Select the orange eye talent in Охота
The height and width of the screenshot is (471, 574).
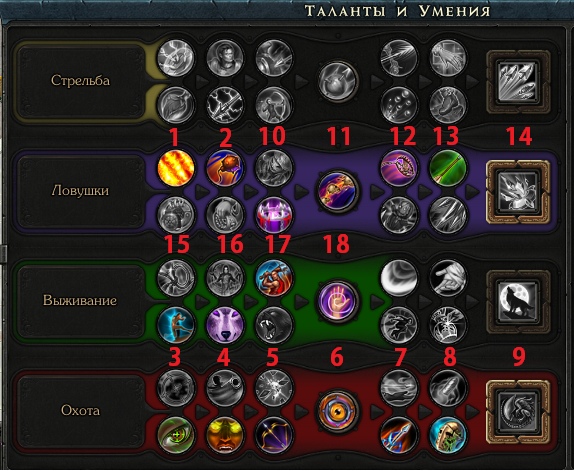[x=337, y=411]
